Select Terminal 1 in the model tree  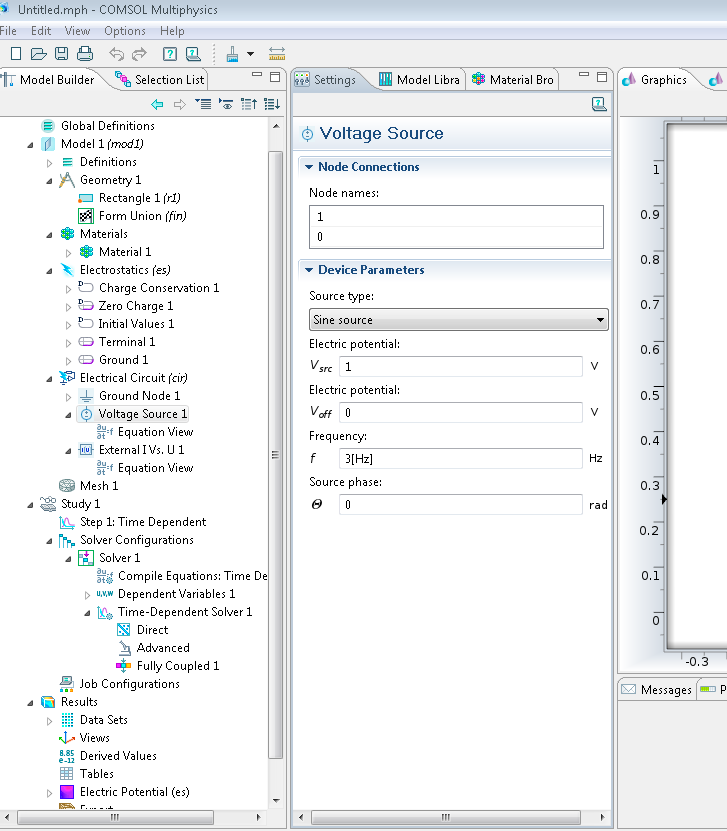(126, 342)
